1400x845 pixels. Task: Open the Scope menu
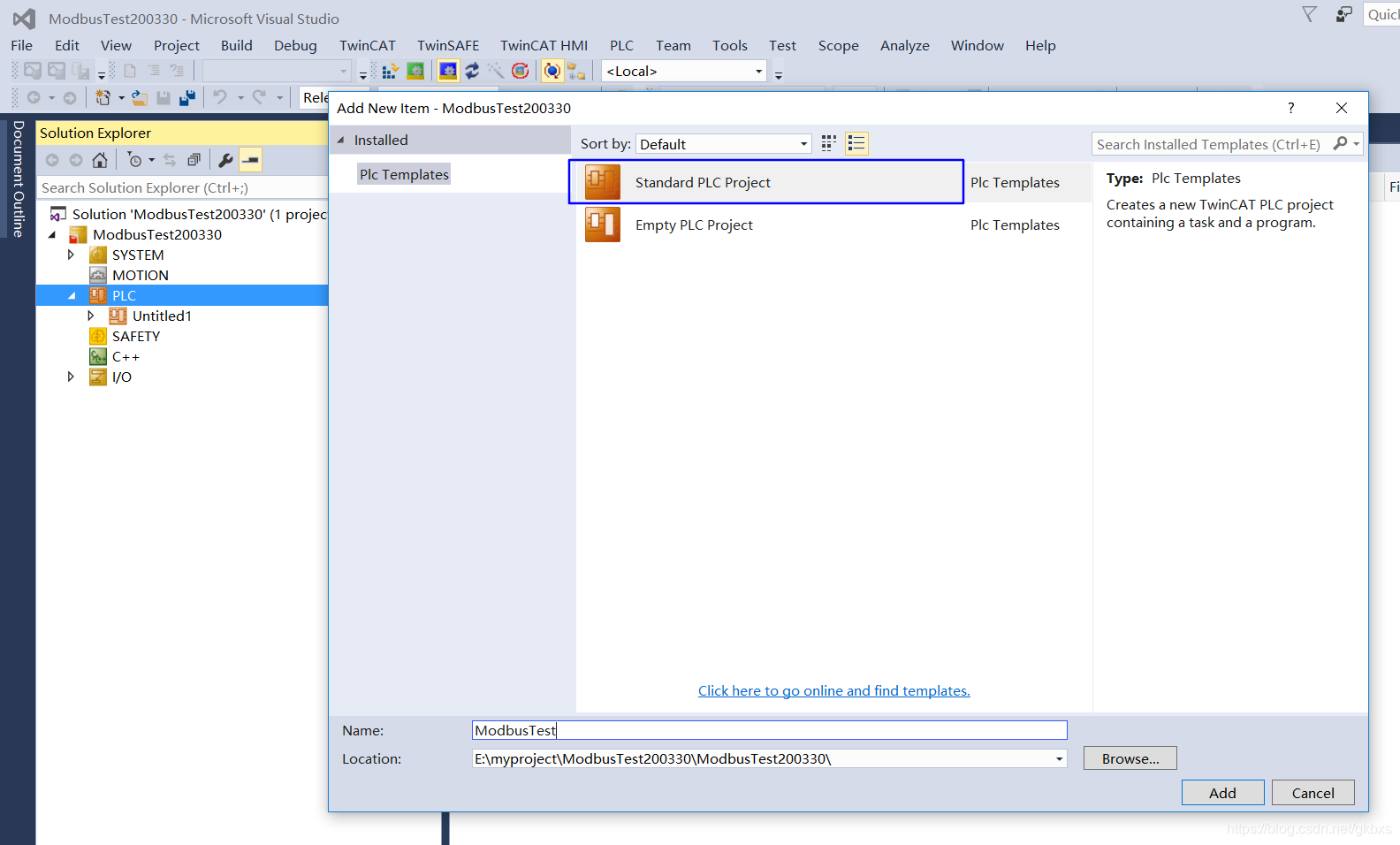839,45
